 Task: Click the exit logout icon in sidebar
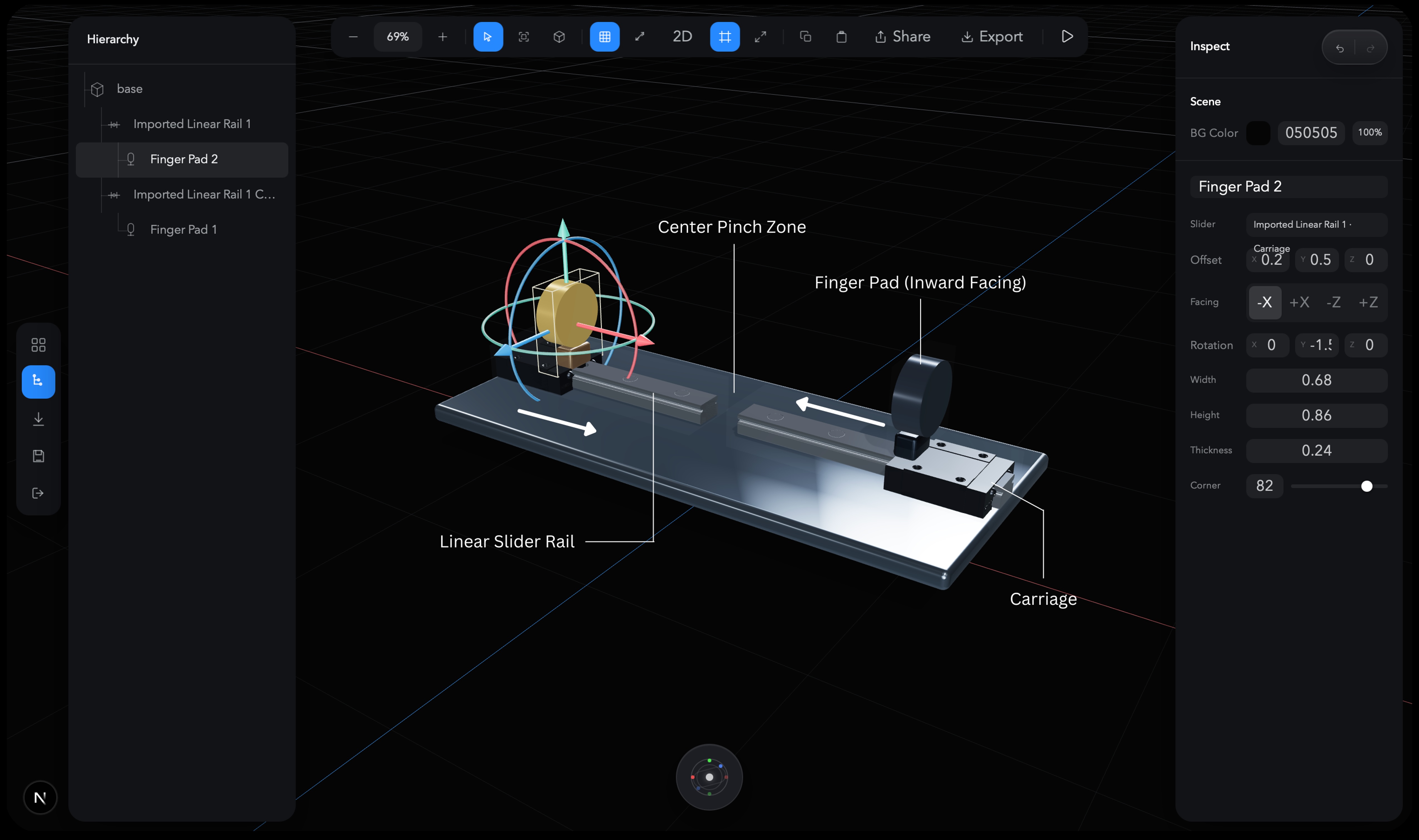tap(38, 494)
